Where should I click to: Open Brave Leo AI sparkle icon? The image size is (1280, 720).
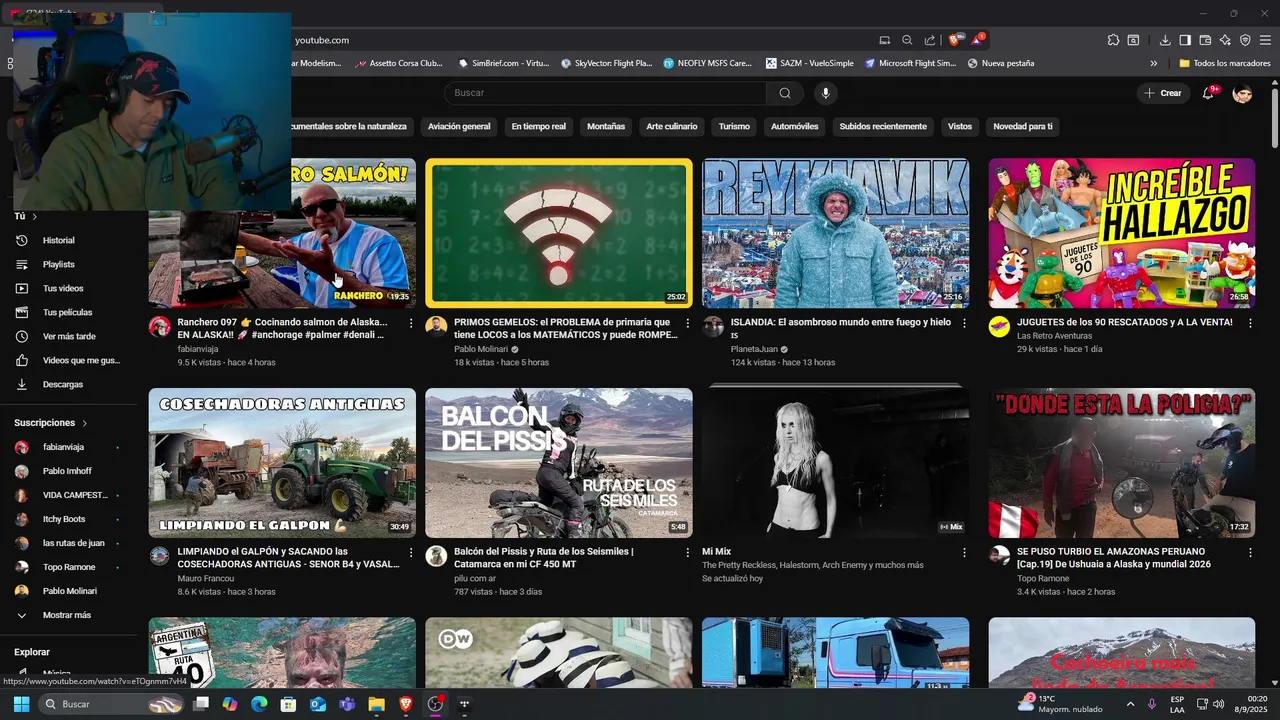tap(1225, 40)
